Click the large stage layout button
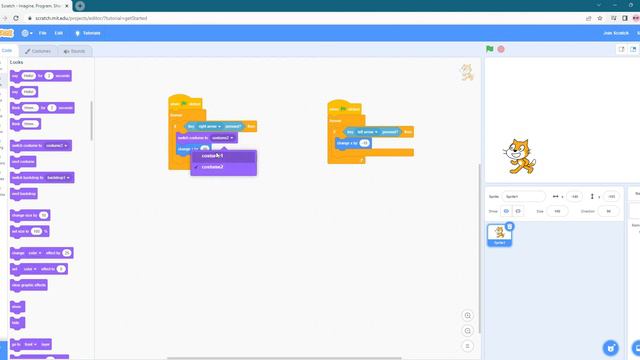This screenshot has height=360, width=640. [633, 49]
